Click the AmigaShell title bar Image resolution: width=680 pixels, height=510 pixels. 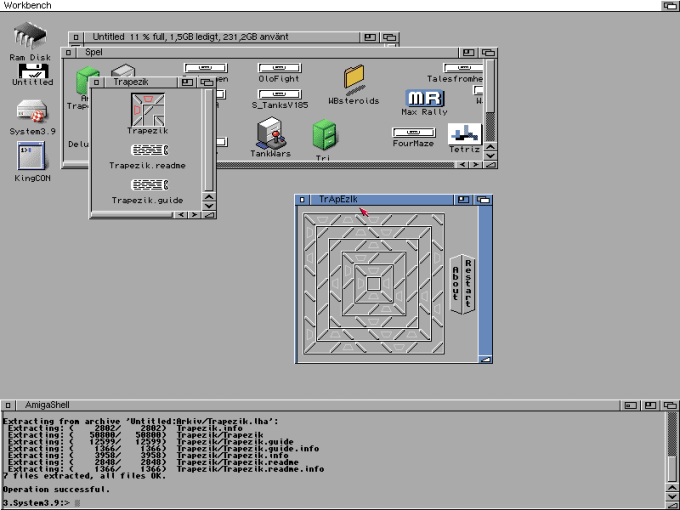pos(317,405)
